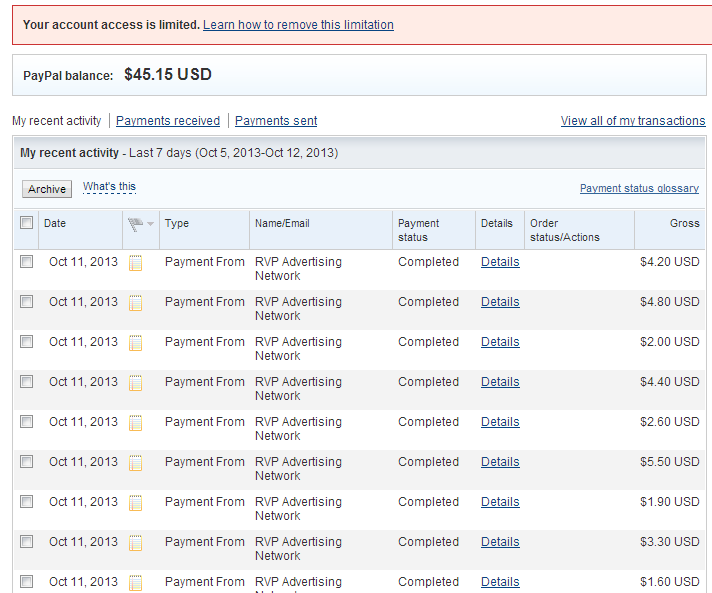Switch to Payments received tab
The height and width of the screenshot is (593, 712).
click(x=168, y=121)
